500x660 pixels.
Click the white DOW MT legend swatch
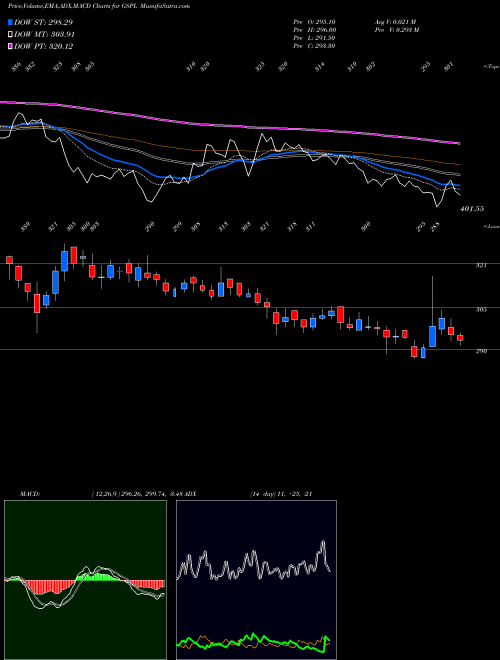point(10,34)
